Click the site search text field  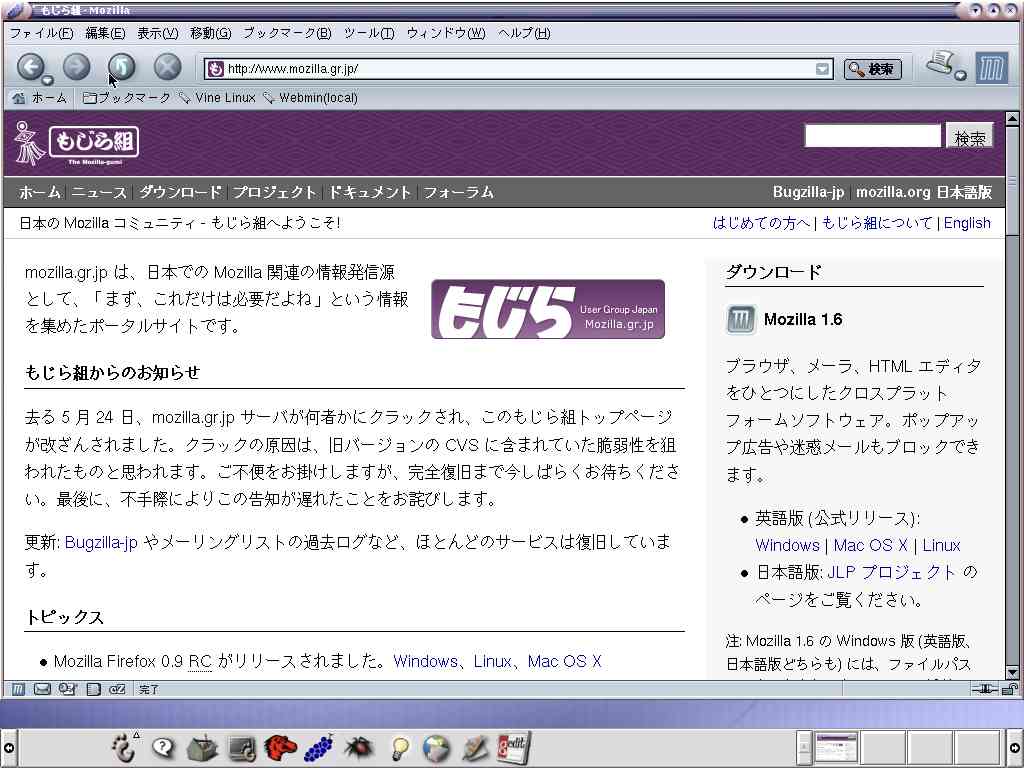[x=872, y=136]
